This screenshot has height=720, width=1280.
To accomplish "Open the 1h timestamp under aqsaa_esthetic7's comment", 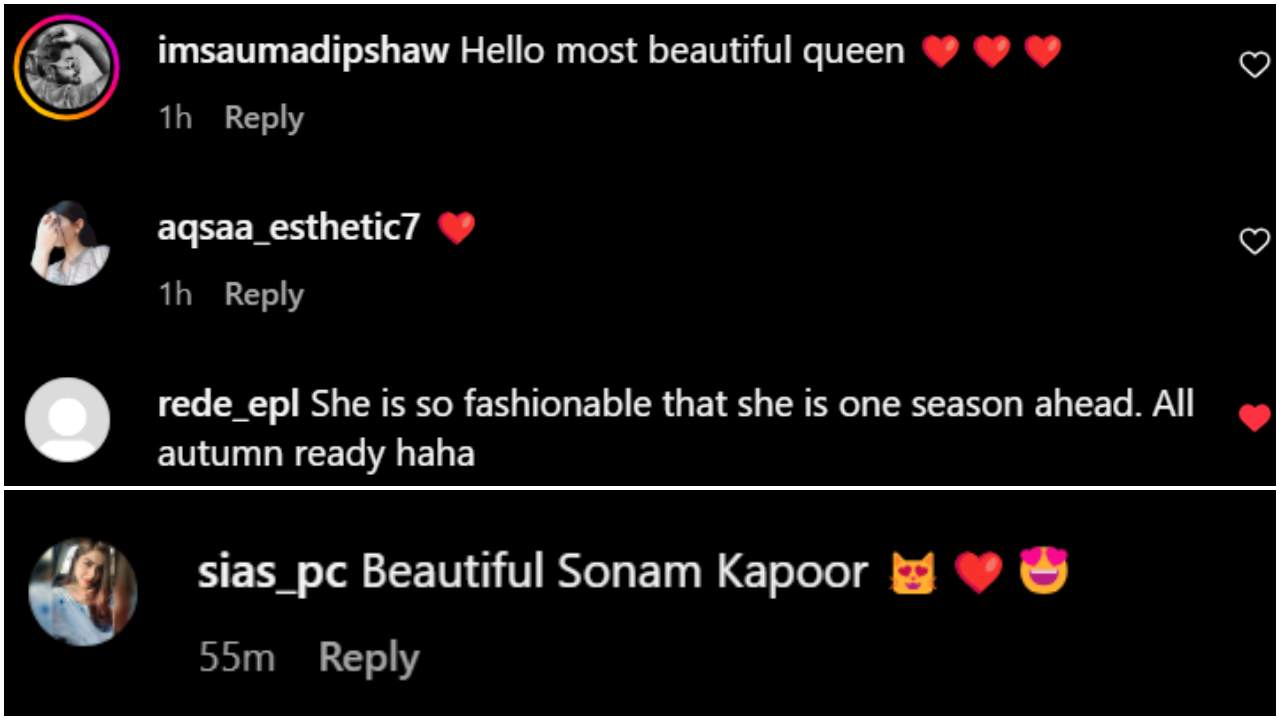I will click(x=175, y=295).
